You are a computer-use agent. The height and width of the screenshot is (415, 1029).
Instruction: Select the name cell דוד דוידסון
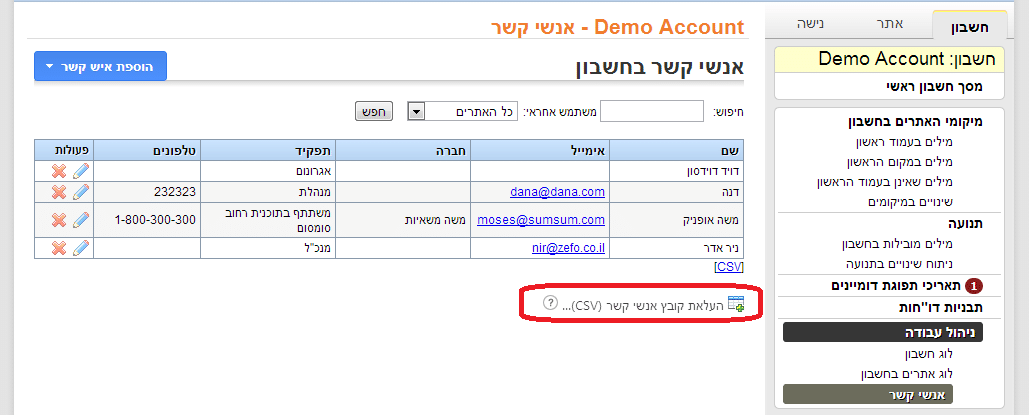click(677, 171)
